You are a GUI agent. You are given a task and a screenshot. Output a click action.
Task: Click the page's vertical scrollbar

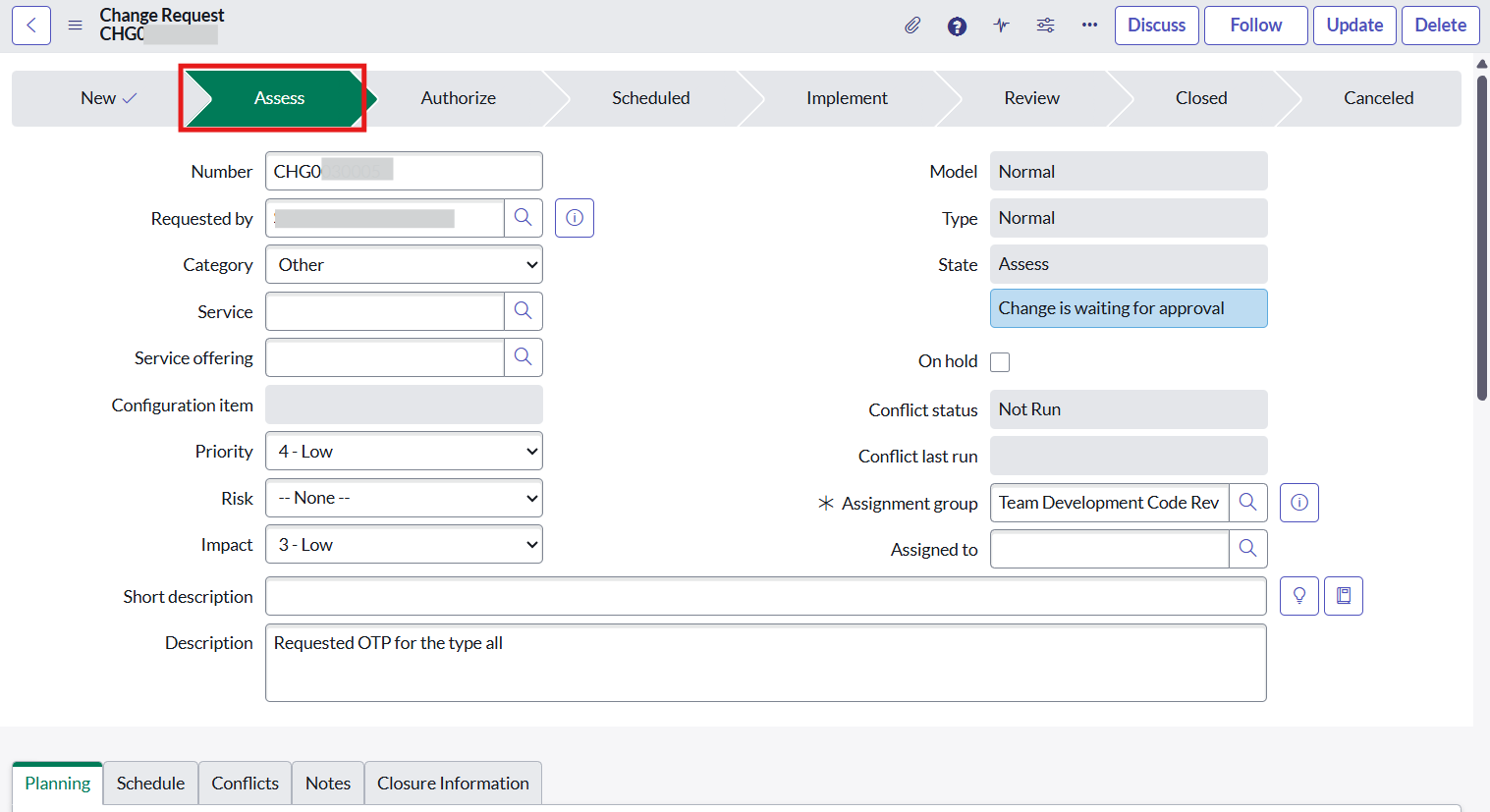point(1482,236)
